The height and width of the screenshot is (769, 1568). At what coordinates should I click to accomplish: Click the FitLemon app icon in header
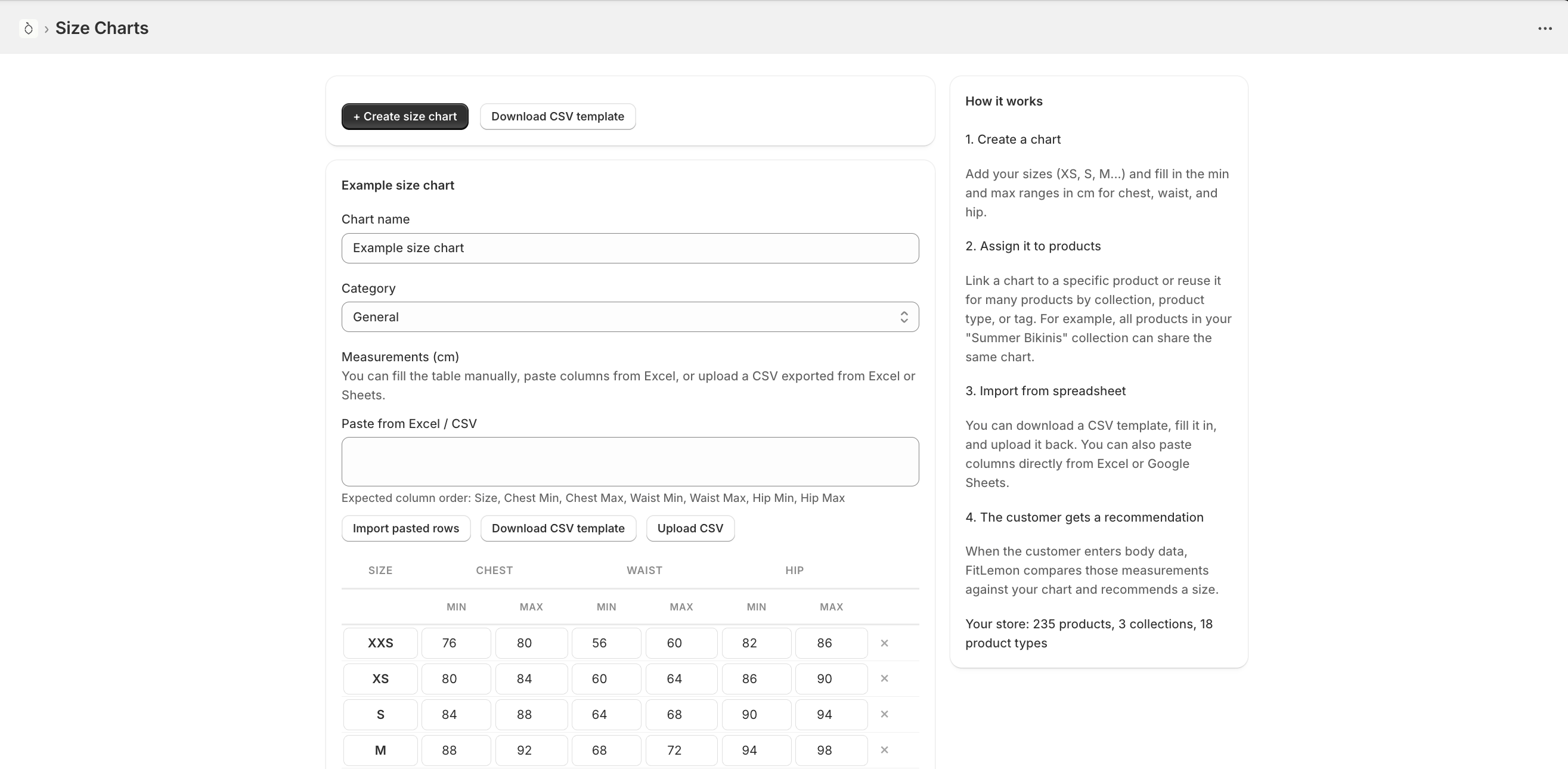[x=28, y=28]
